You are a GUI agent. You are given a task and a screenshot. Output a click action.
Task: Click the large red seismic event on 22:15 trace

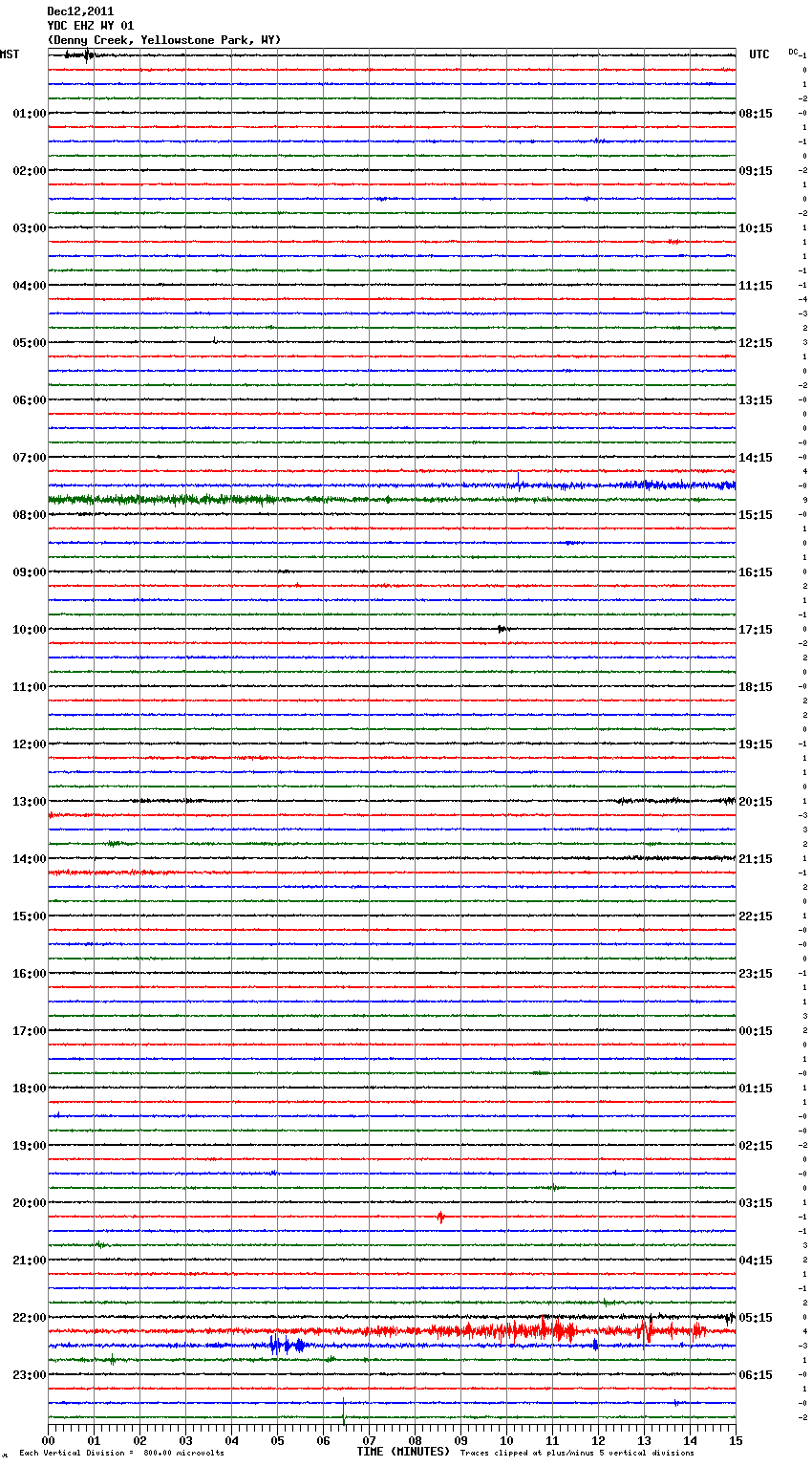pyautogui.click(x=564, y=1330)
